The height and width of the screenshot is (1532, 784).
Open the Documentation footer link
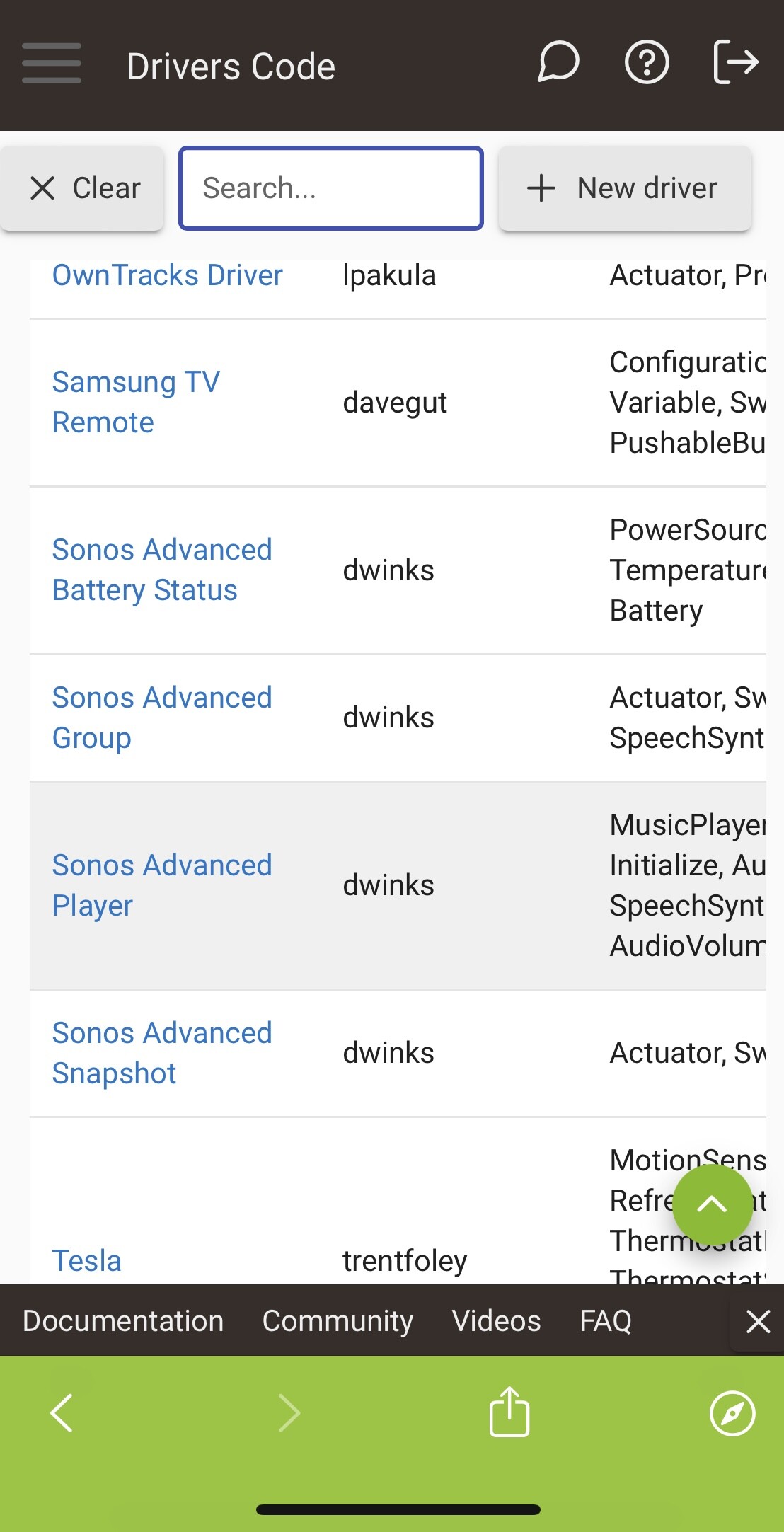(123, 1321)
